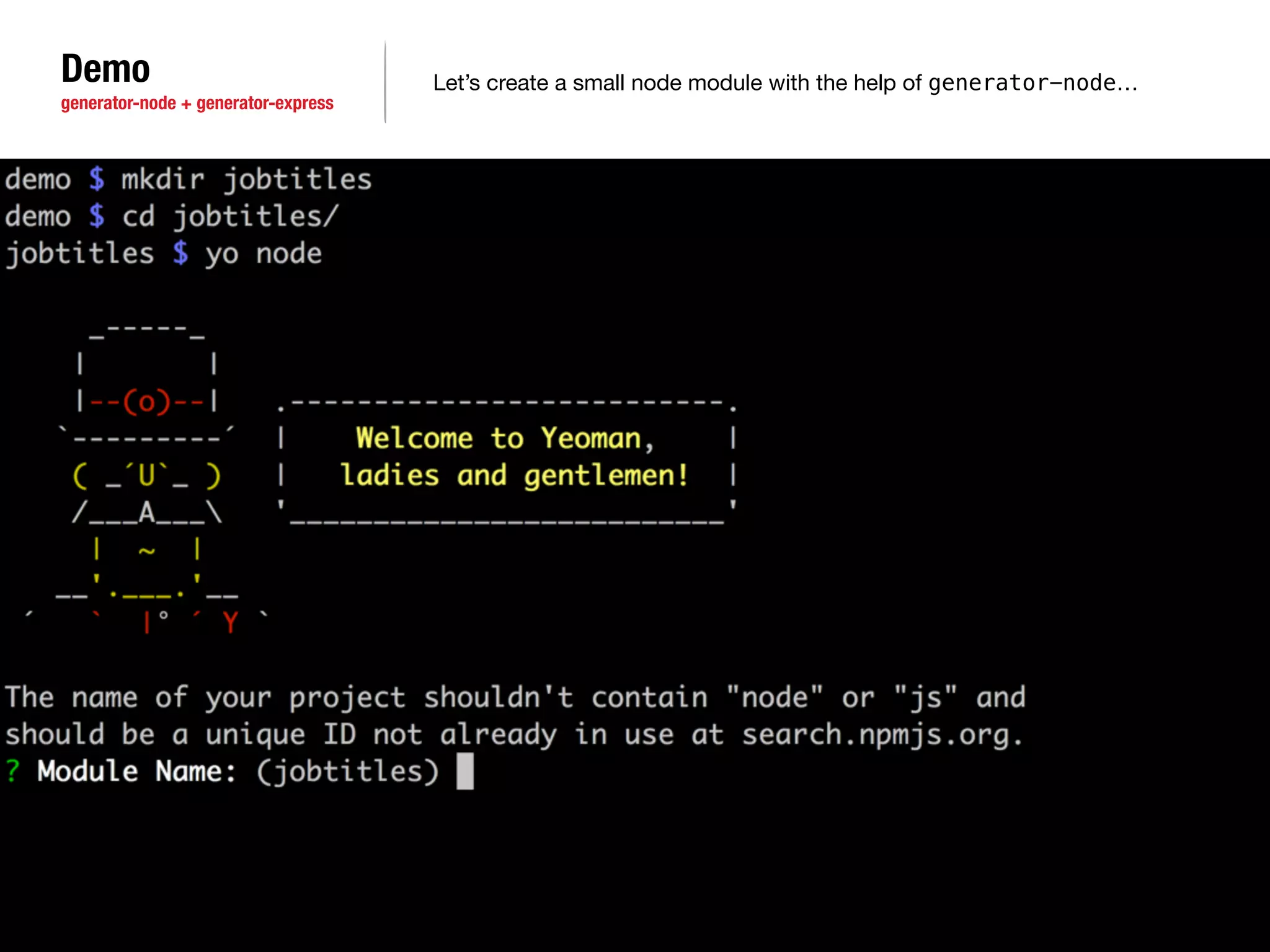This screenshot has width=1270, height=952.
Task: Click the vertical divider line beside the Demo title
Action: [385, 82]
